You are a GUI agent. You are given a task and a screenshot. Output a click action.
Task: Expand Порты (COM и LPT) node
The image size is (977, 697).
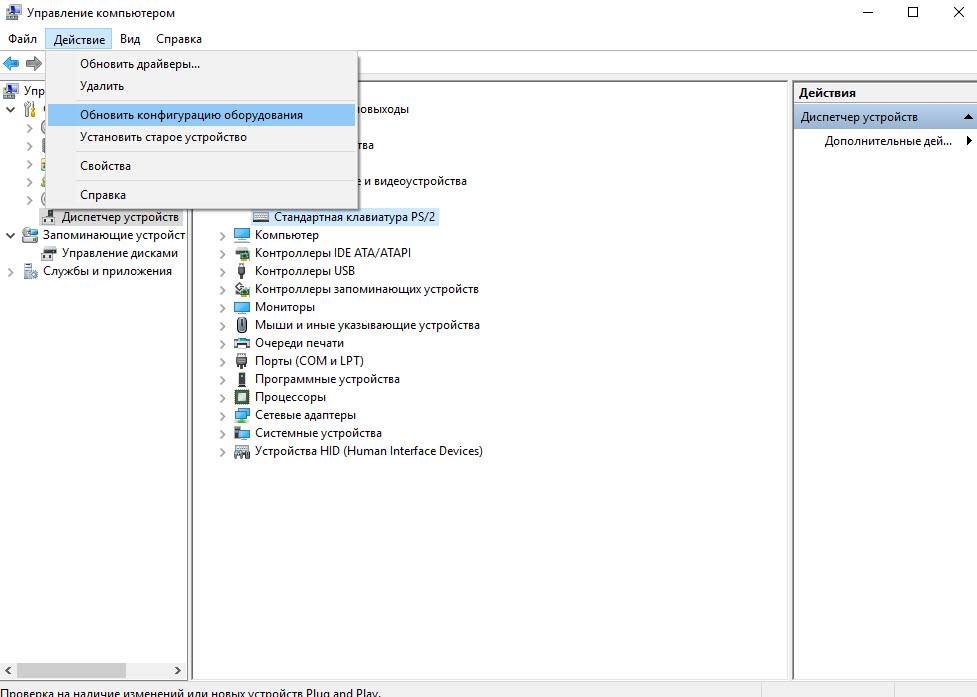pyautogui.click(x=223, y=361)
